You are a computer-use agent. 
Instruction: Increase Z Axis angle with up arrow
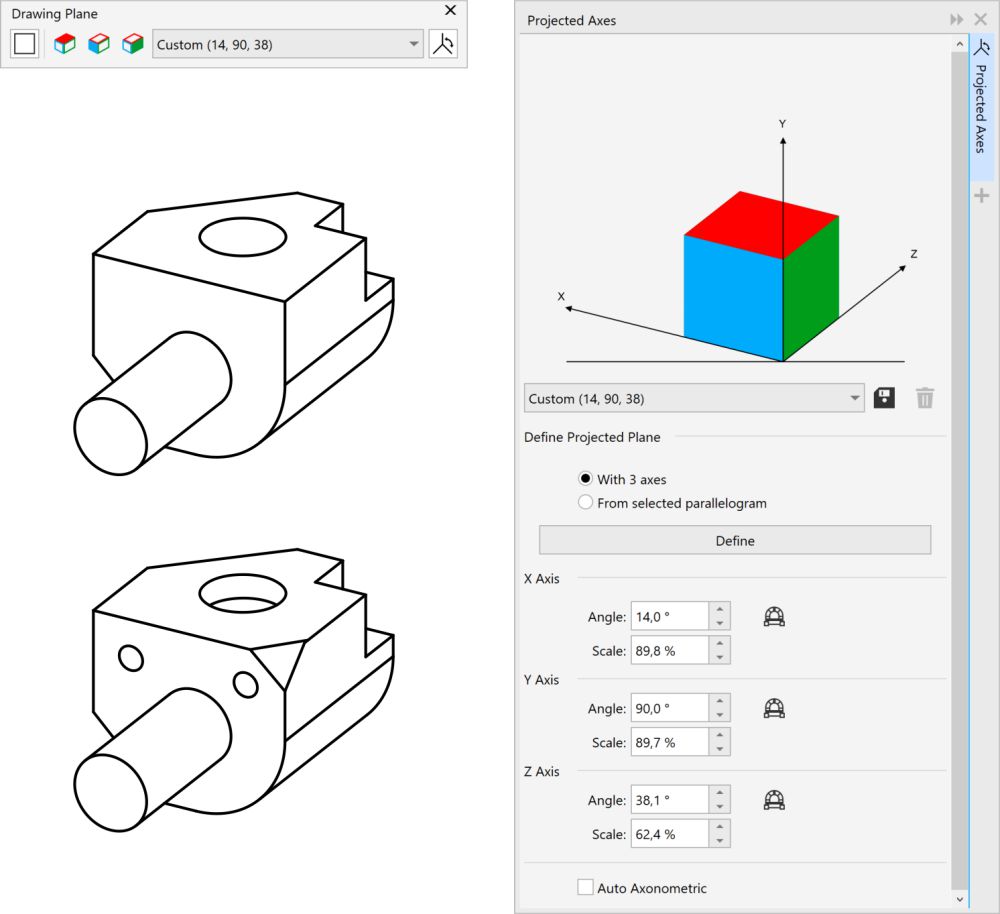[x=719, y=793]
